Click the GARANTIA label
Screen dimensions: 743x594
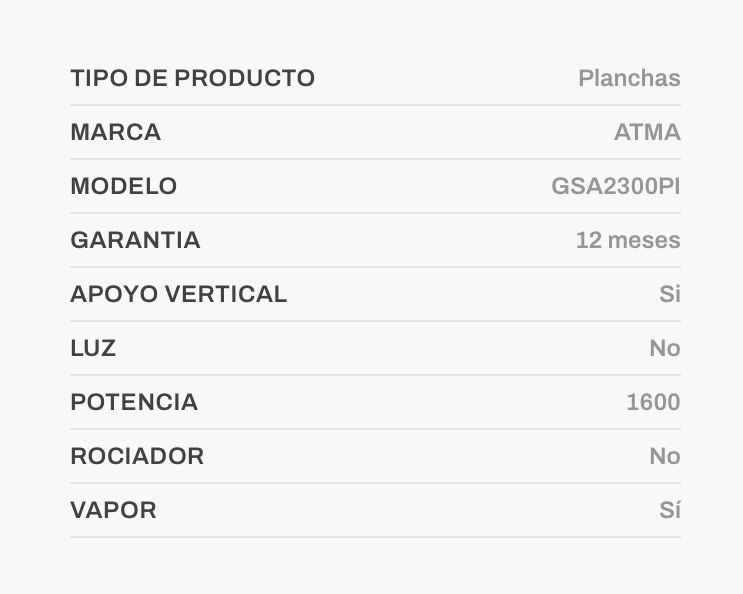(x=136, y=240)
